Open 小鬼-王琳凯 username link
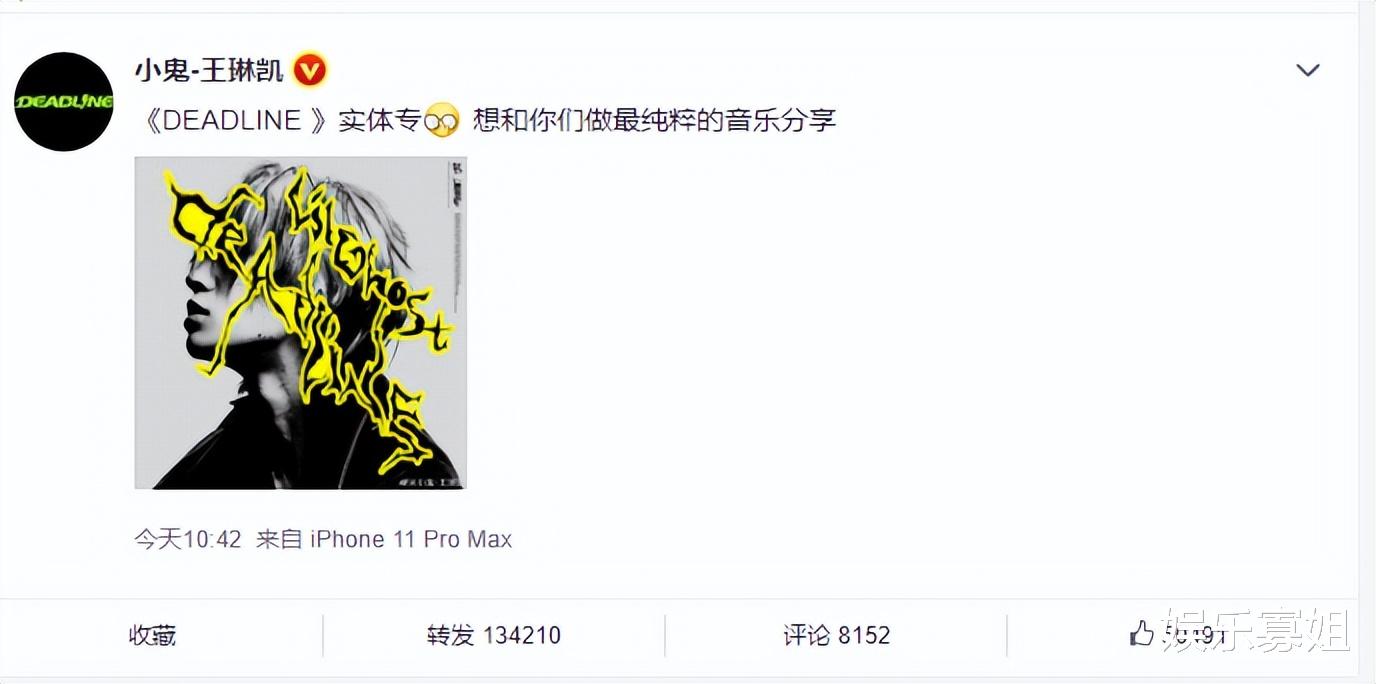Screen dimensions: 1376x684 click(210, 71)
